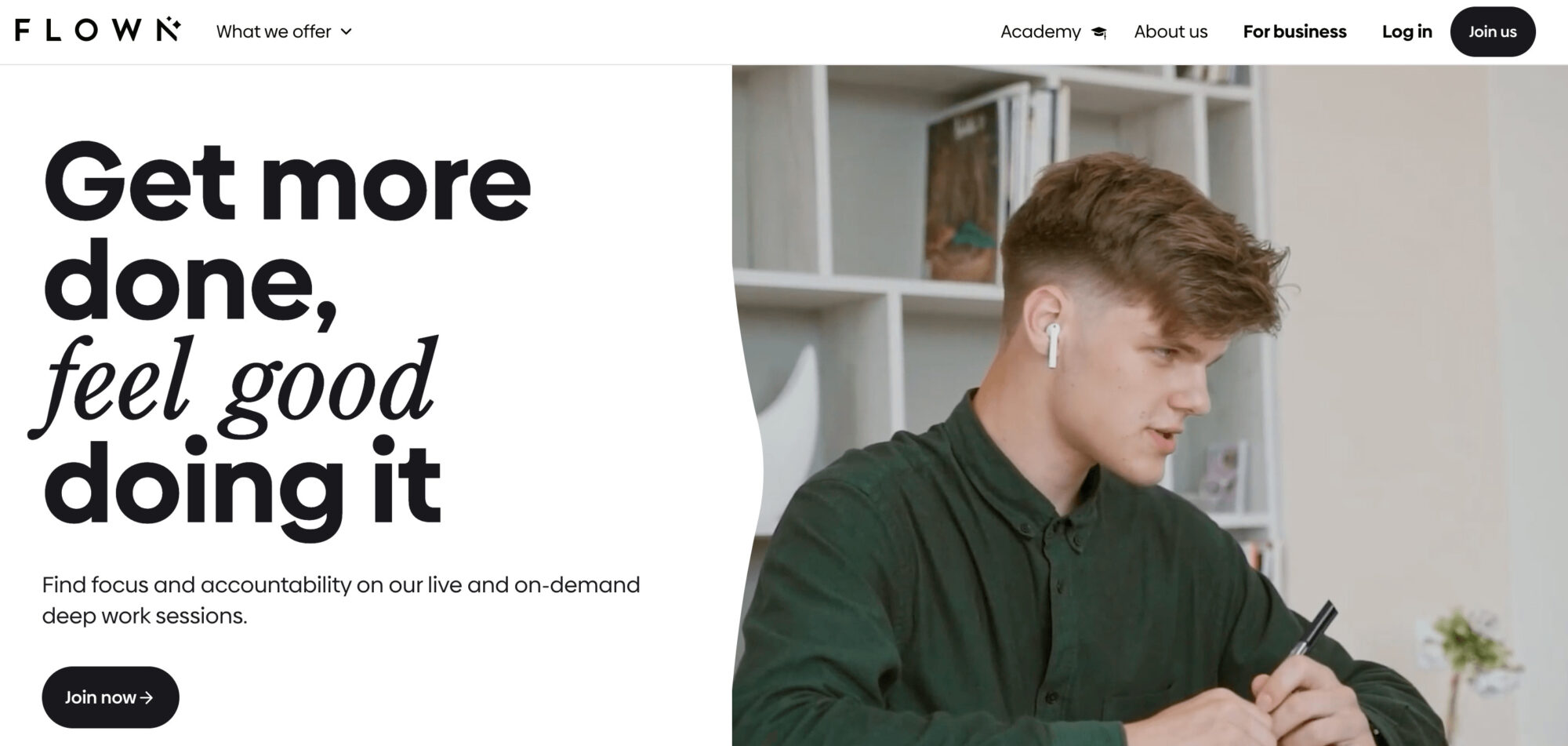Go to About us
Viewport: 1568px width, 746px height.
[x=1171, y=32]
